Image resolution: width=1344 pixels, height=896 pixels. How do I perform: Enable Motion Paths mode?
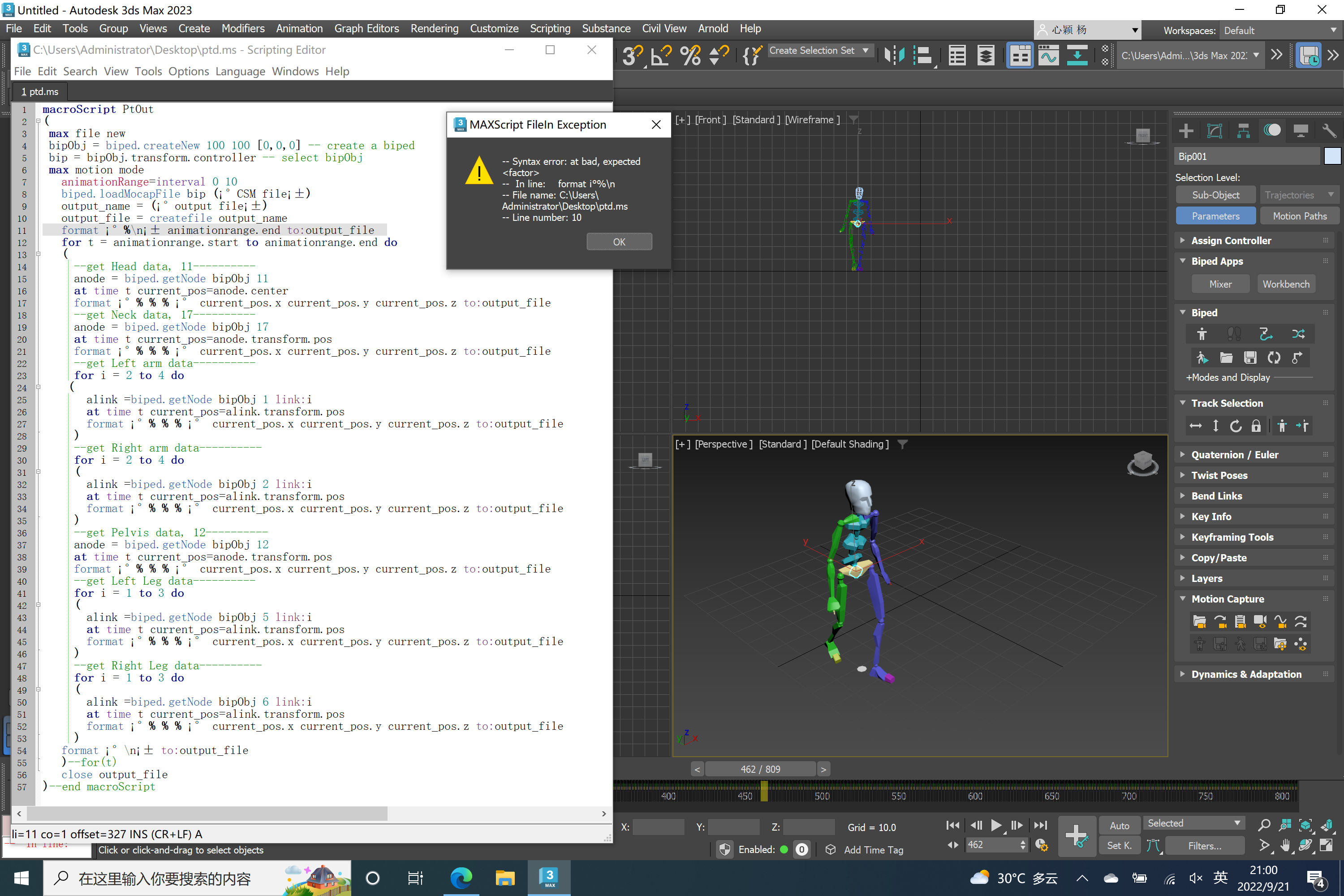[1300, 216]
